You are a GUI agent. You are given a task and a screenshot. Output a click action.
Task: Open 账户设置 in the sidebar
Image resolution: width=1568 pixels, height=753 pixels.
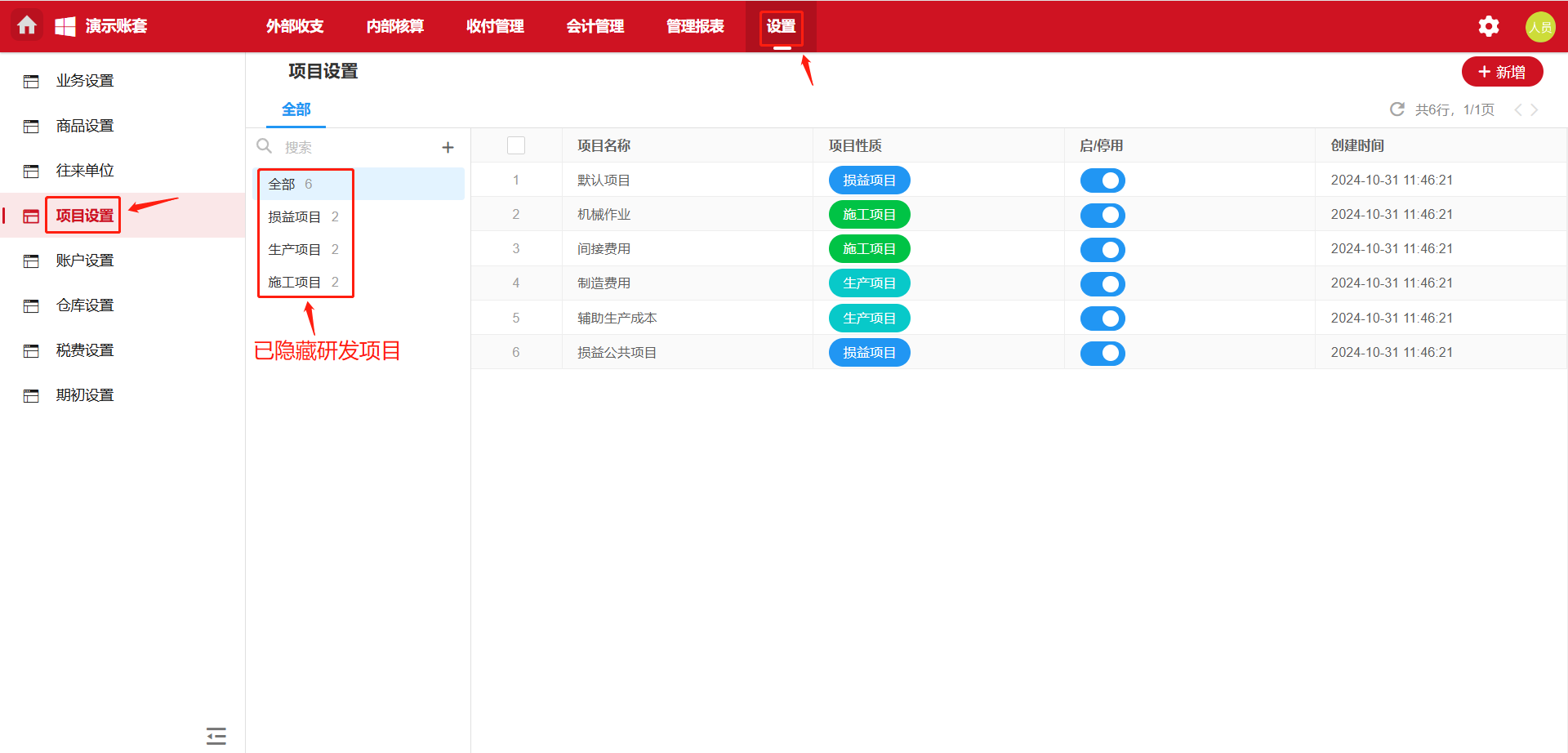pos(85,261)
